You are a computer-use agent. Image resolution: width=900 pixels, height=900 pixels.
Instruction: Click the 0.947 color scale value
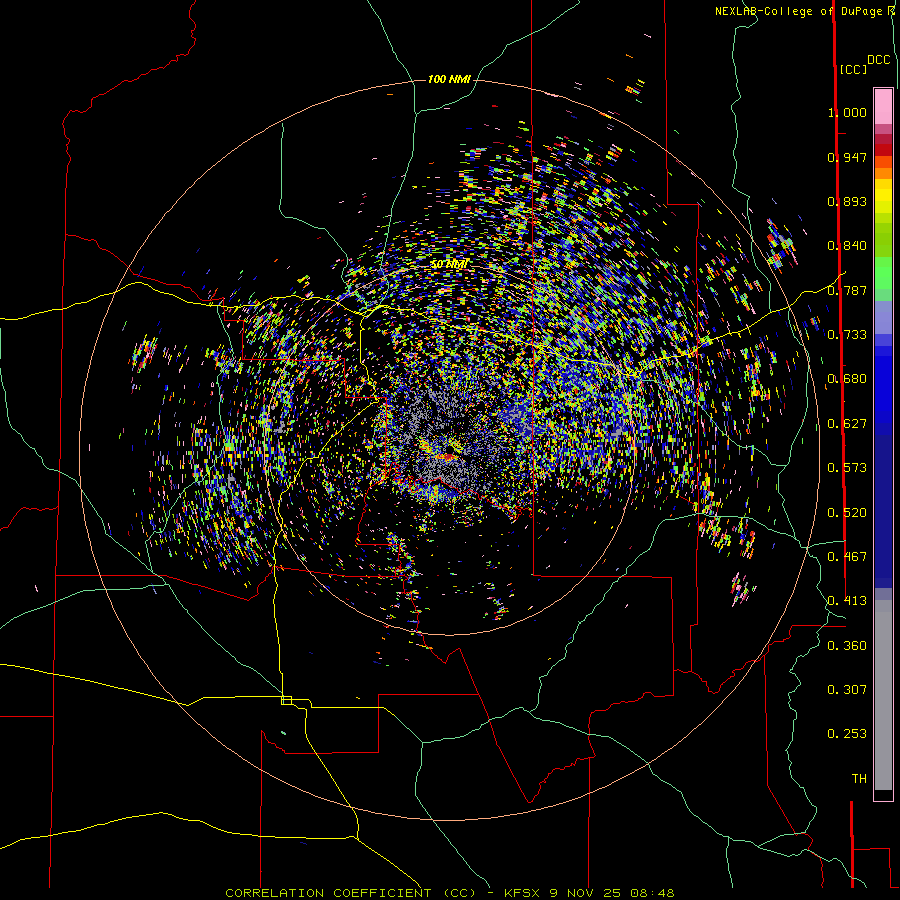(x=847, y=157)
